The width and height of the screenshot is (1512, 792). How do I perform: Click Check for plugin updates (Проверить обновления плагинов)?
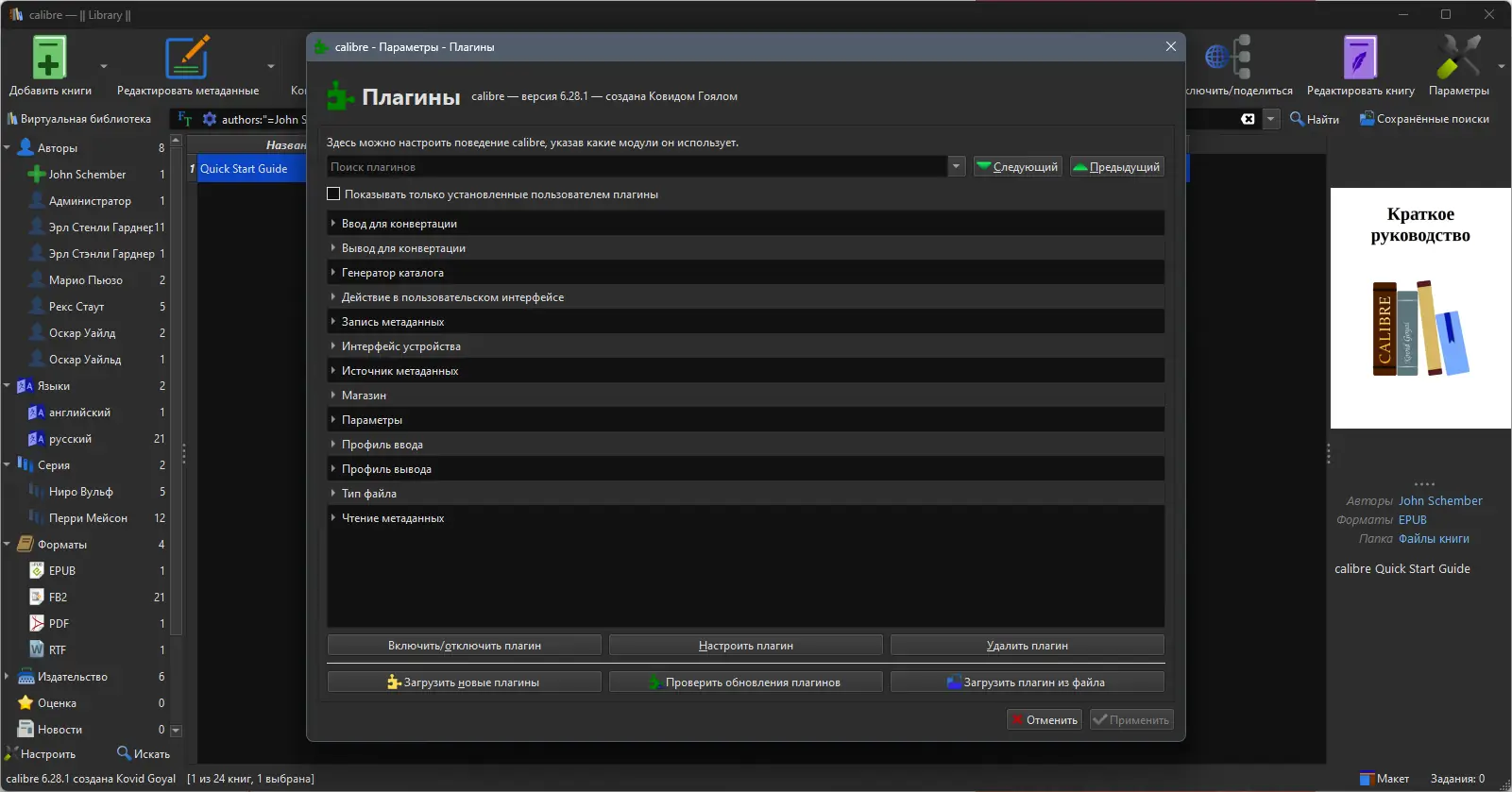[x=745, y=682]
